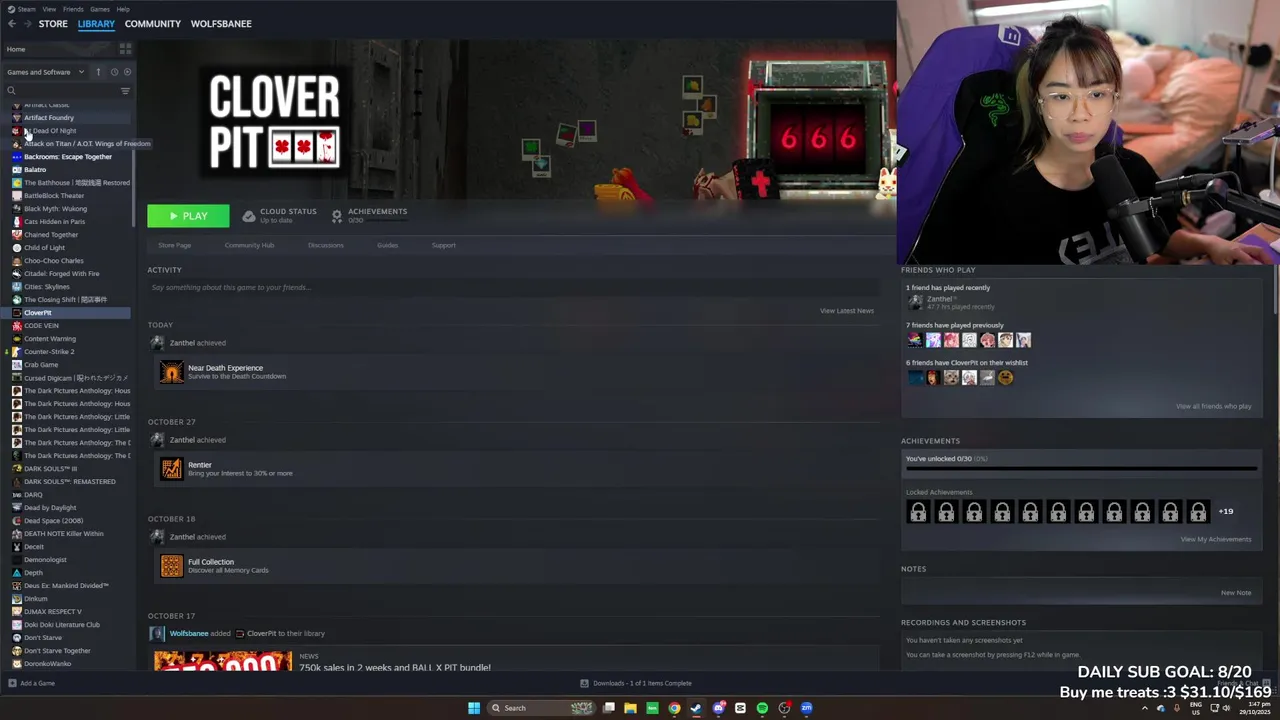Open Zanthel's avatar in friends who play

point(914,301)
